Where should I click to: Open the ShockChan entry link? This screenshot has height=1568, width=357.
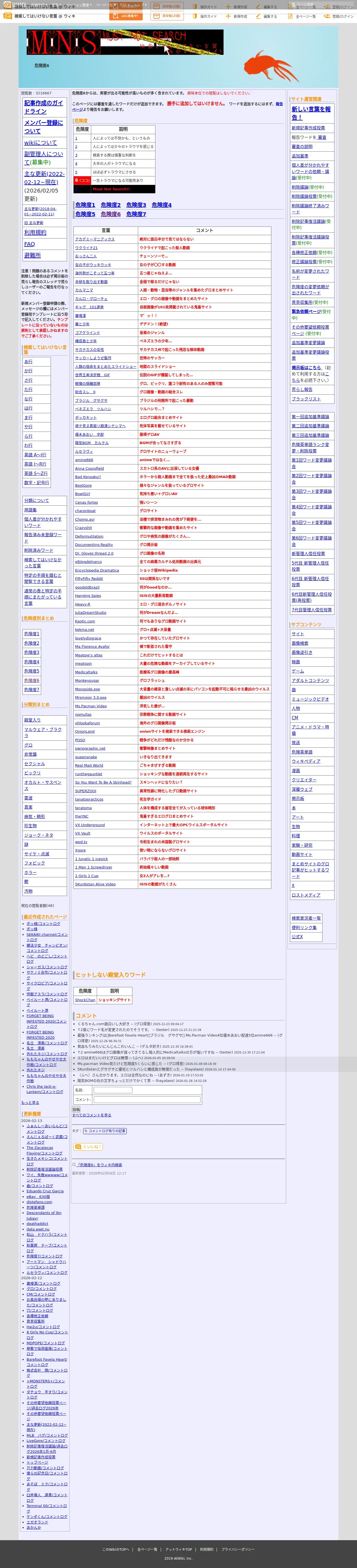pyautogui.click(x=85, y=1000)
